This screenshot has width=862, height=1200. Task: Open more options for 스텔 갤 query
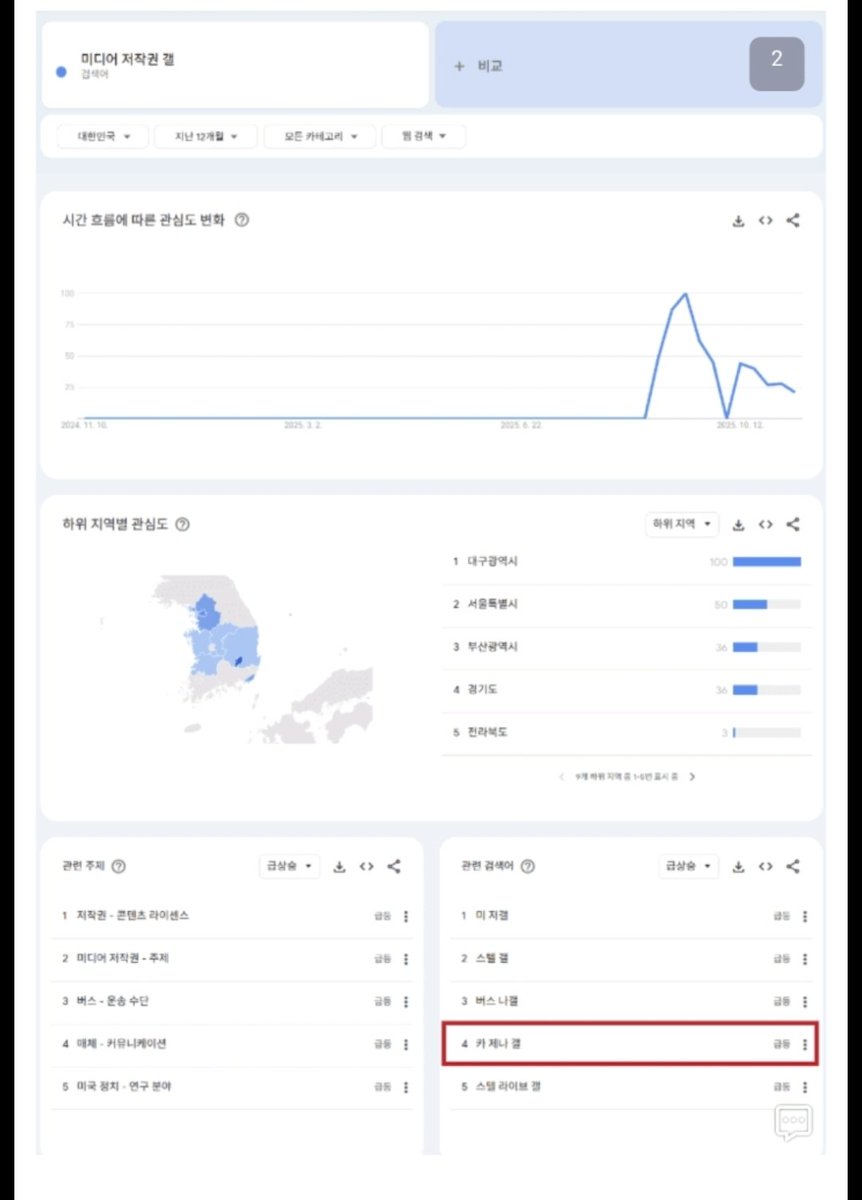pyautogui.click(x=805, y=959)
